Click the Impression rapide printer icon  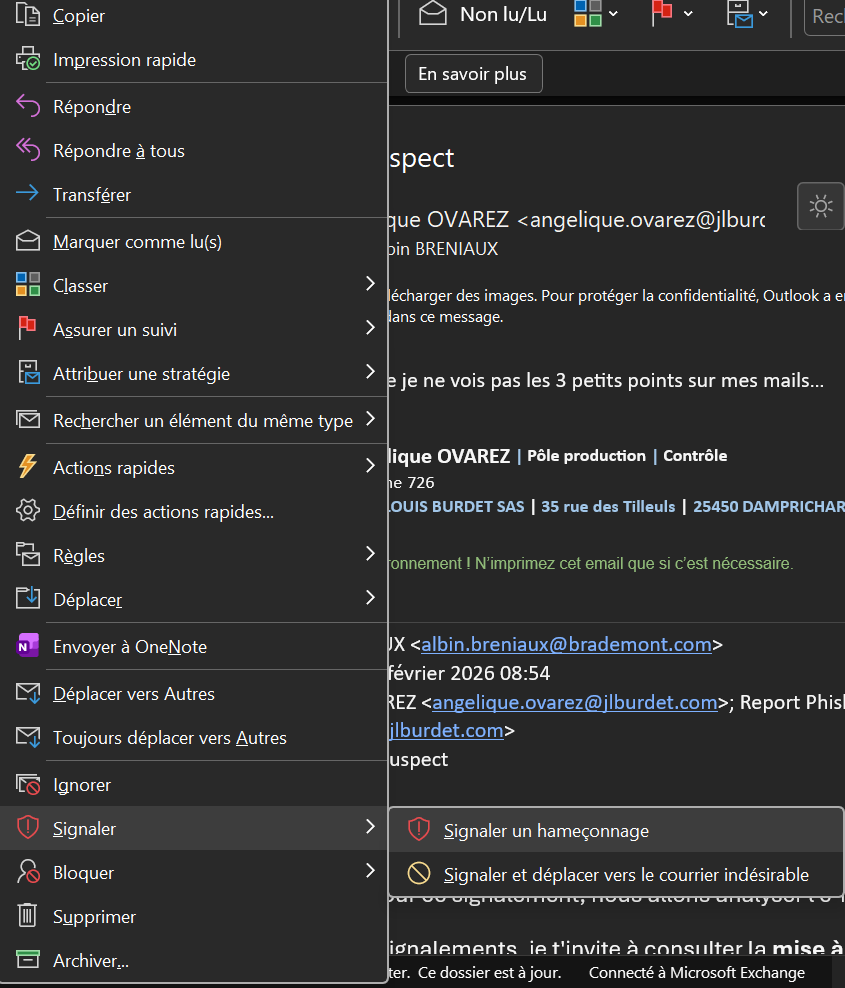[x=28, y=59]
